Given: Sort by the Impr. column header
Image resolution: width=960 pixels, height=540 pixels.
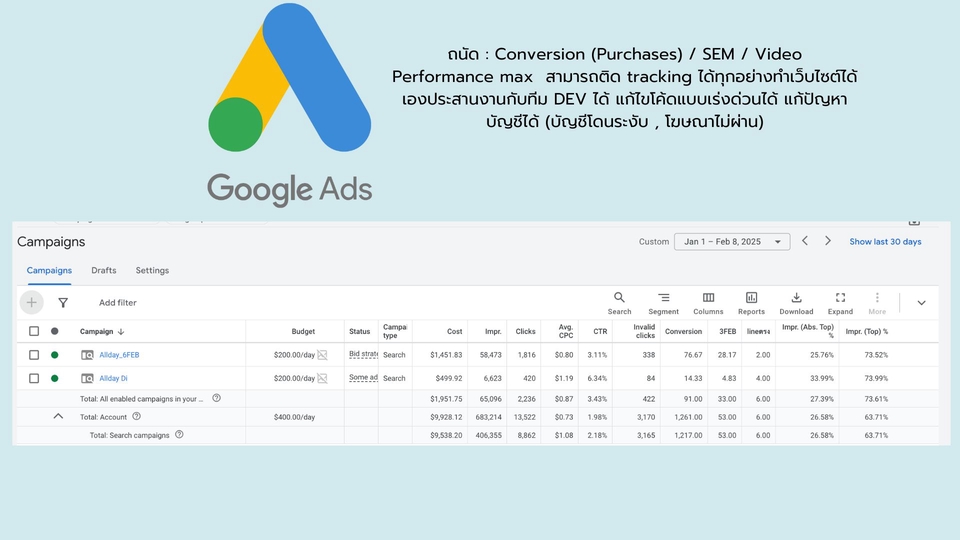Looking at the screenshot, I should pyautogui.click(x=493, y=331).
